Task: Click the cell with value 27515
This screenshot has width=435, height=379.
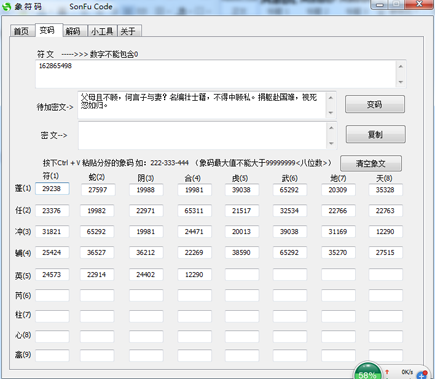Action: pyautogui.click(x=385, y=253)
